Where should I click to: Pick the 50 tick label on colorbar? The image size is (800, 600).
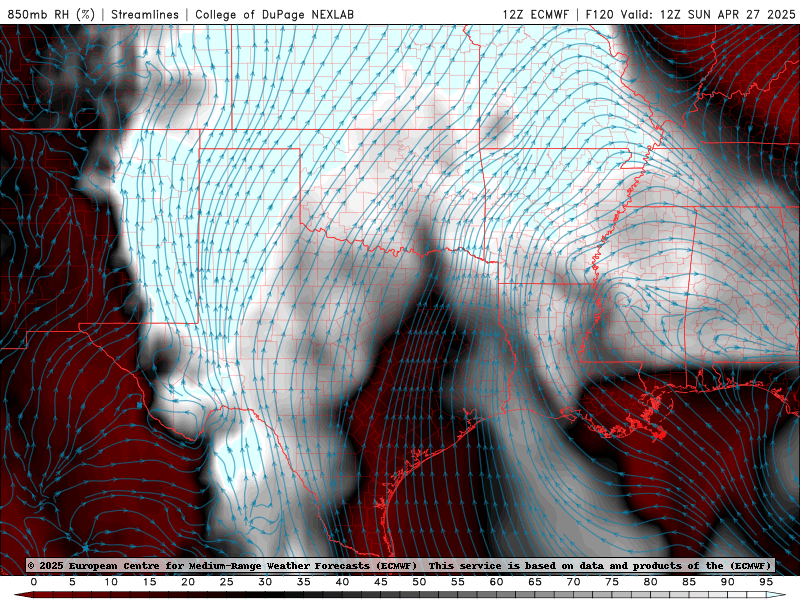[x=419, y=582]
